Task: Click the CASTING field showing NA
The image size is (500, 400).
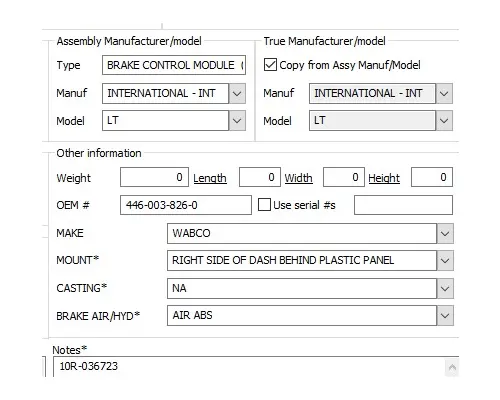Action: tap(302, 288)
